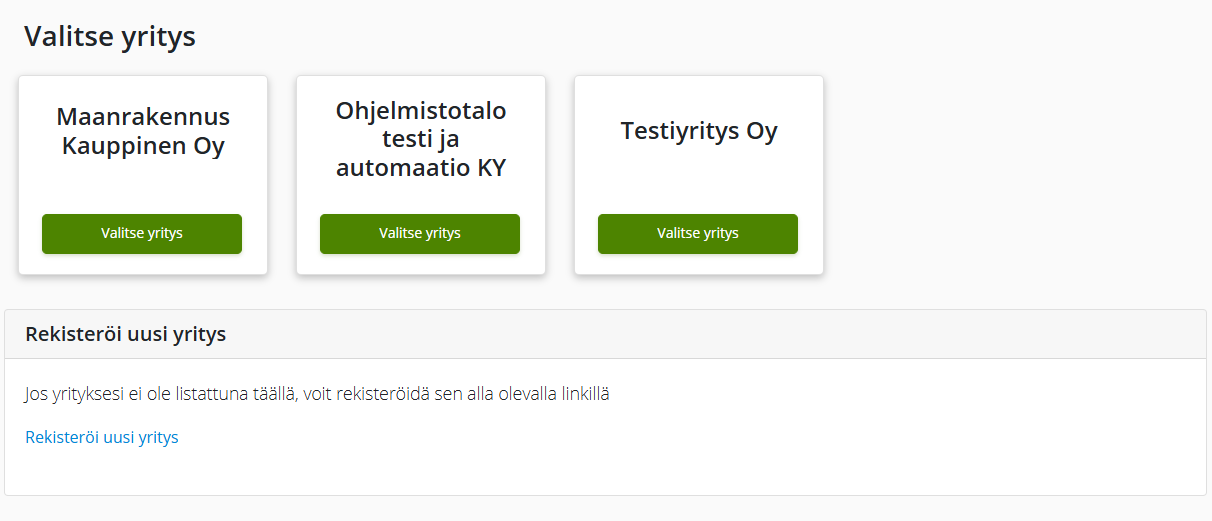Click the Ohjelmistotalo testi ja automaatio KY title

click(x=421, y=139)
